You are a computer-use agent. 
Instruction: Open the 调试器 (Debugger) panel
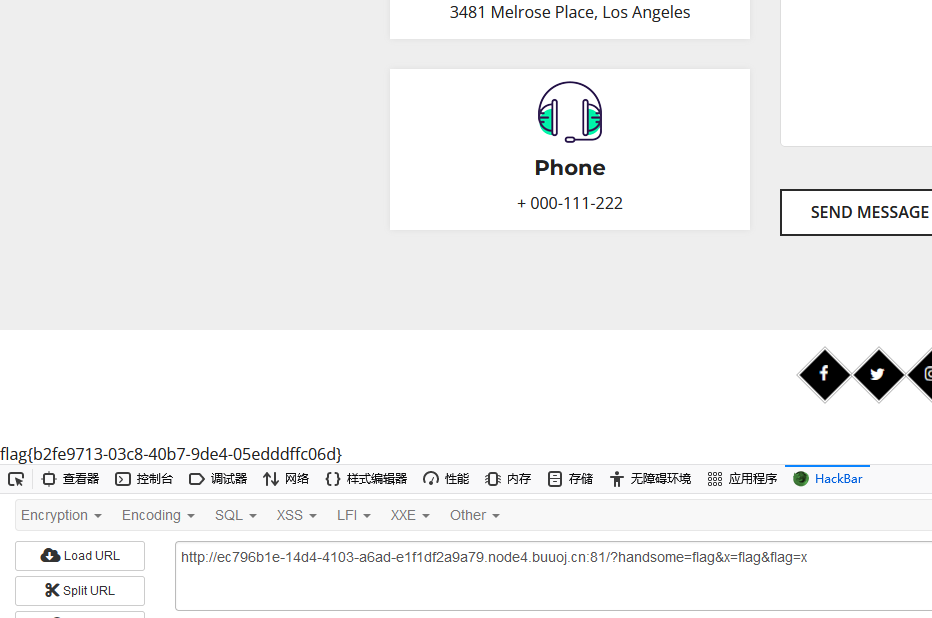tap(218, 479)
